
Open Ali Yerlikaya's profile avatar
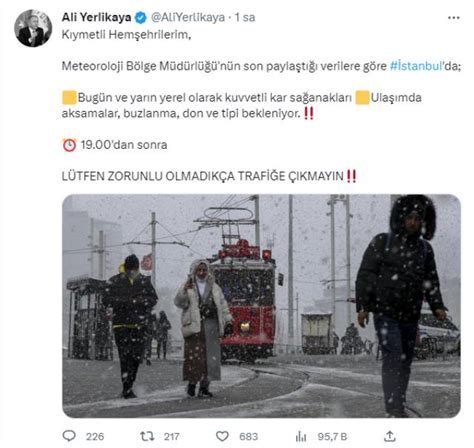tap(33, 28)
